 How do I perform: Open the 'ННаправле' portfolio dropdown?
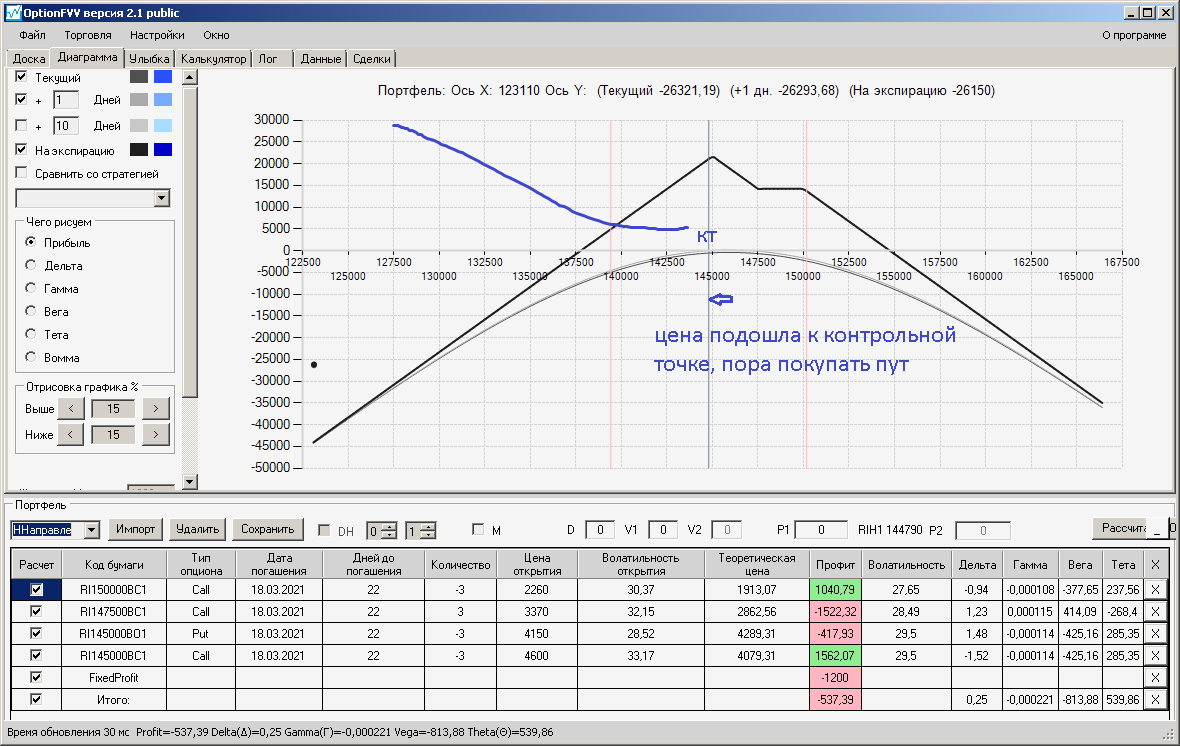click(91, 530)
